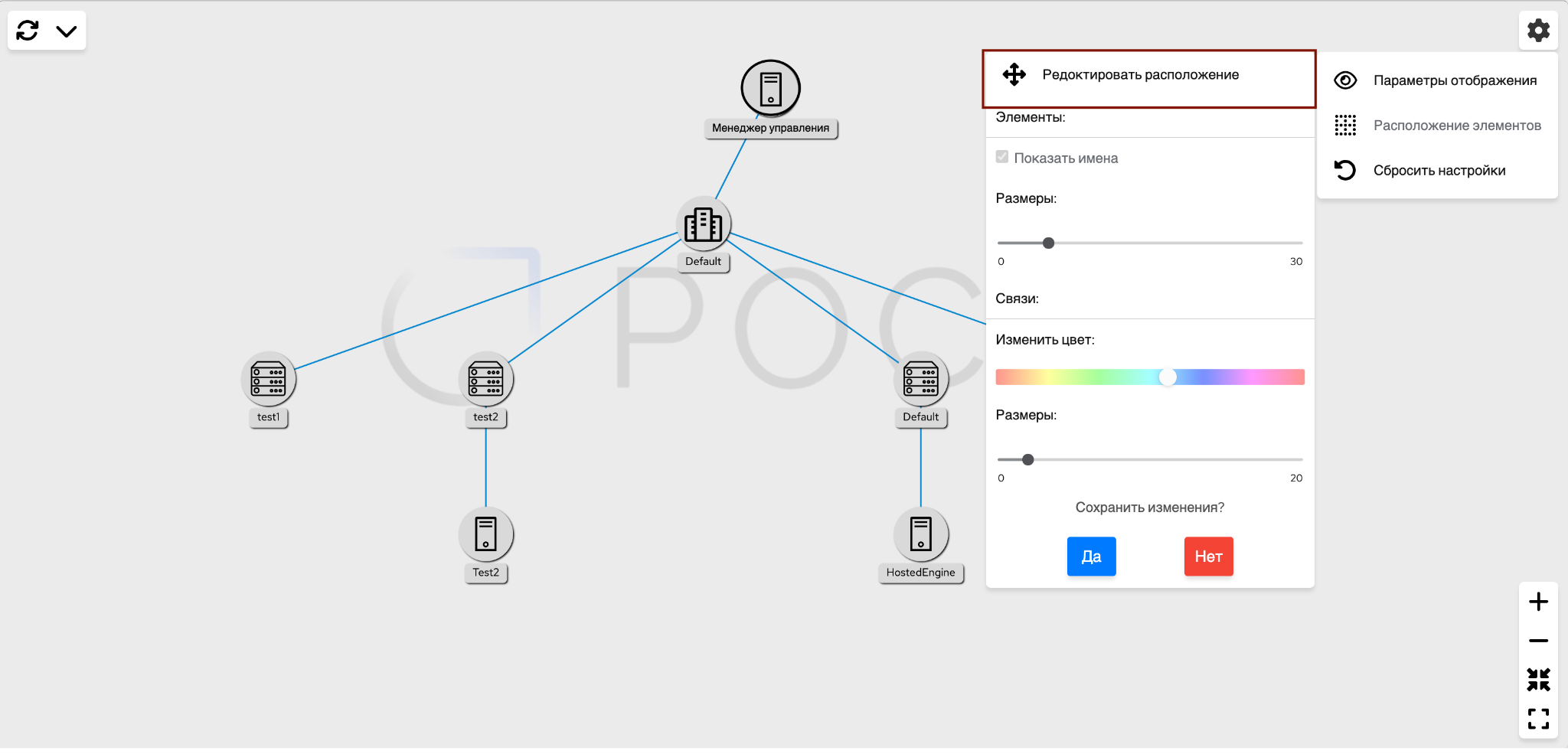Click the zoom in plus icon
The height and width of the screenshot is (754, 1568).
(x=1538, y=602)
